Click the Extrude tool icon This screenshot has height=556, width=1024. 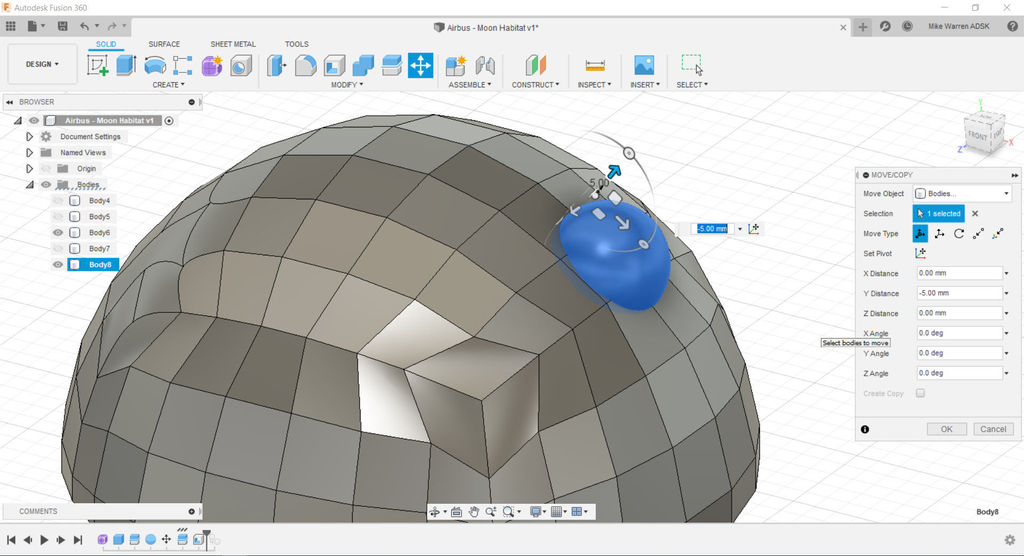click(126, 65)
